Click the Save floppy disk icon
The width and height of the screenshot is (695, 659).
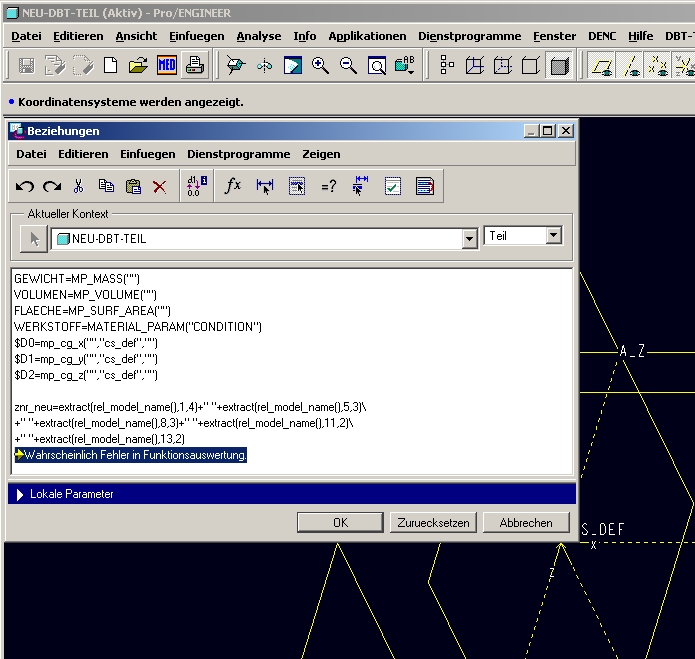[27, 66]
